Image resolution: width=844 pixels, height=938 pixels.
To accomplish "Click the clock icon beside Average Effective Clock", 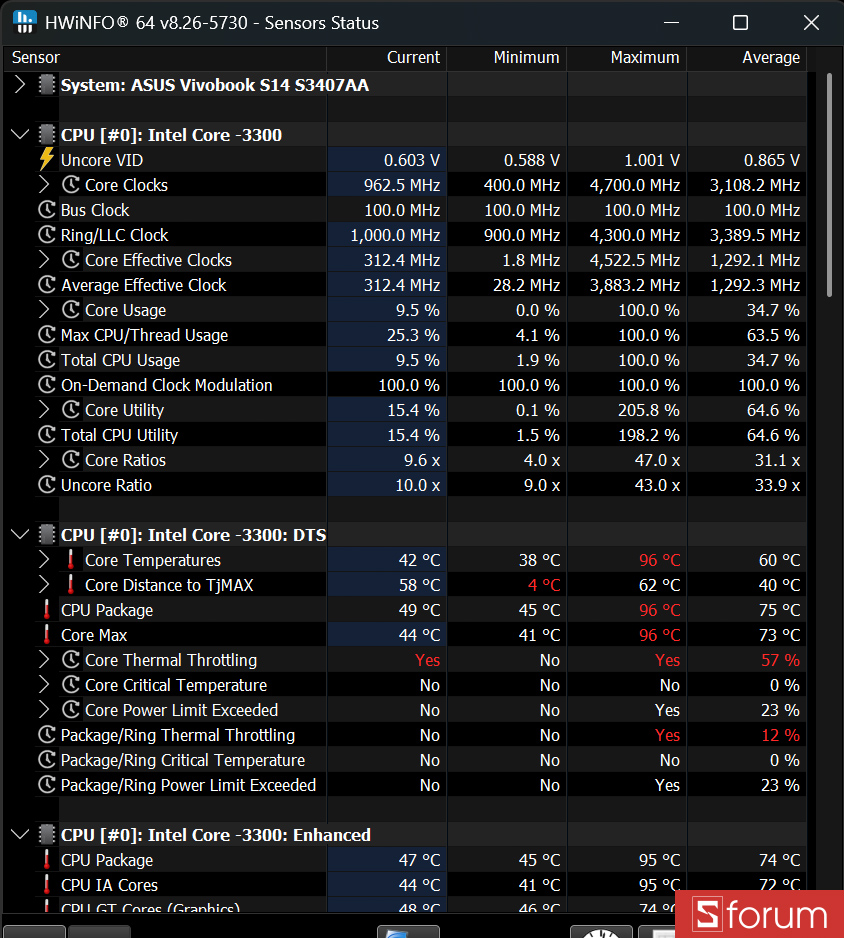I will click(47, 285).
